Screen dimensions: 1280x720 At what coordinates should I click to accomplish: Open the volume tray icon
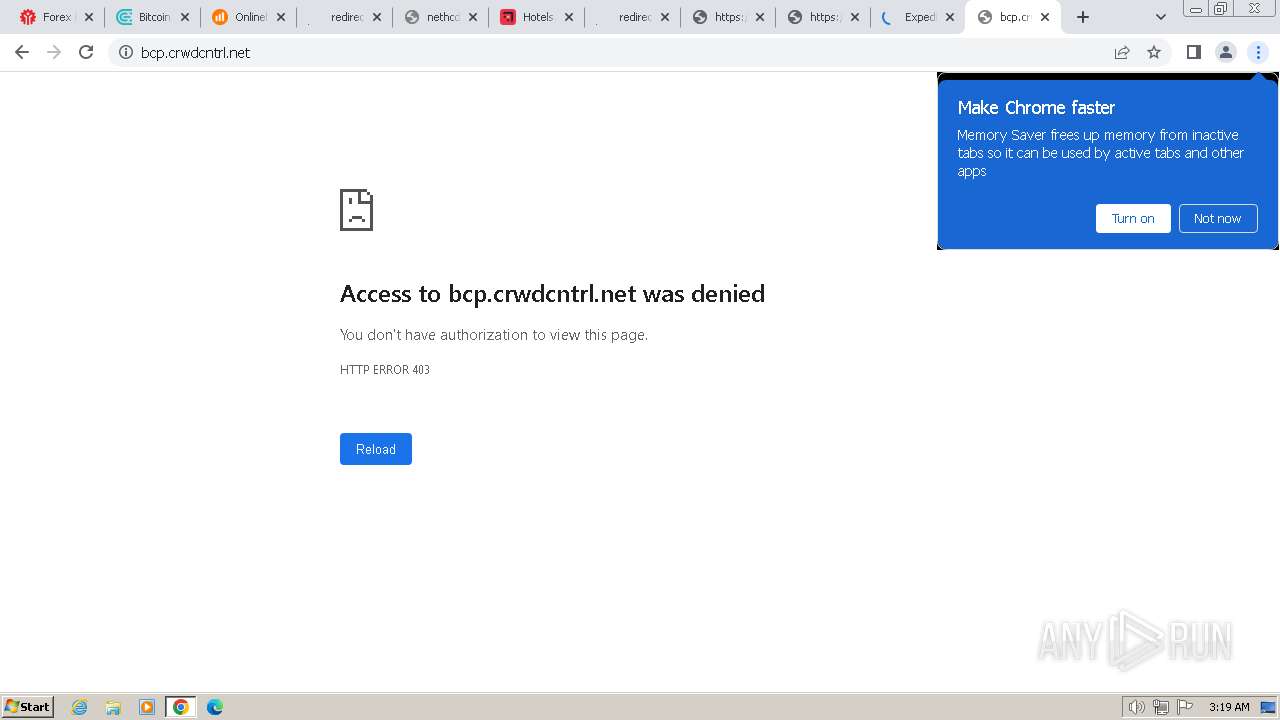point(1136,707)
